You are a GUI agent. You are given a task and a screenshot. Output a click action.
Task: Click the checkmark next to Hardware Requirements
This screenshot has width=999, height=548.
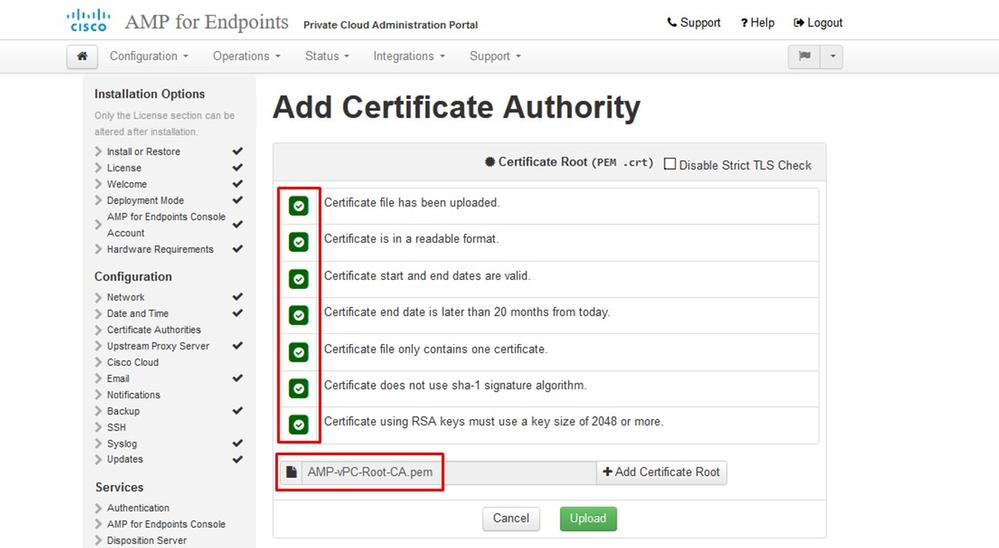(x=238, y=249)
